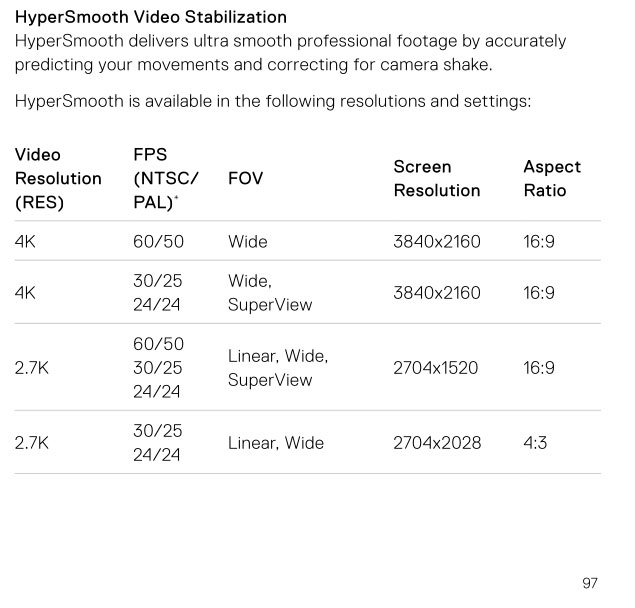The height and width of the screenshot is (608, 635).
Task: Select the Aspect Ratio column header
Action: point(551,179)
